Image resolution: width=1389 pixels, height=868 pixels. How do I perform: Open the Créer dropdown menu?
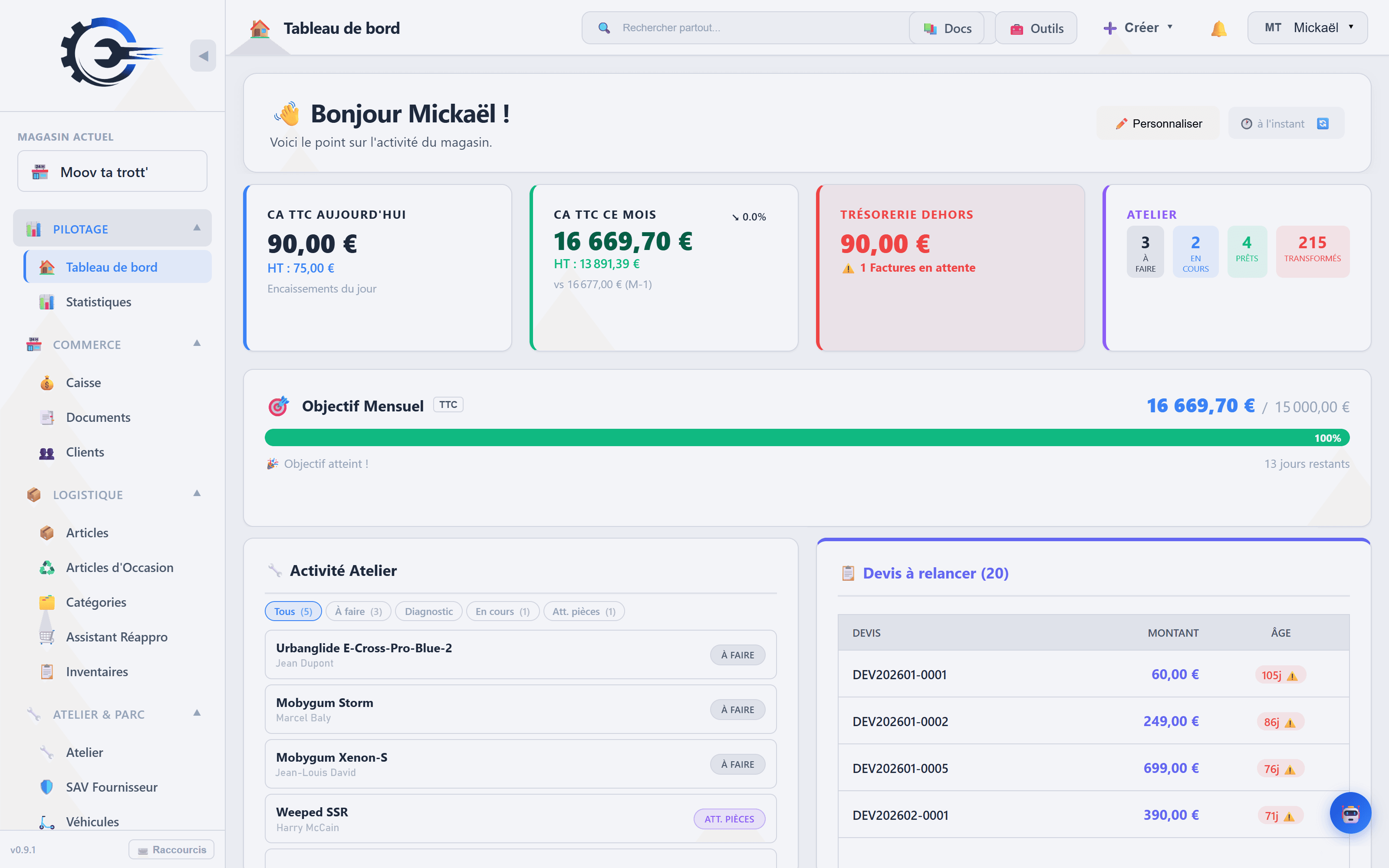[x=1138, y=27]
